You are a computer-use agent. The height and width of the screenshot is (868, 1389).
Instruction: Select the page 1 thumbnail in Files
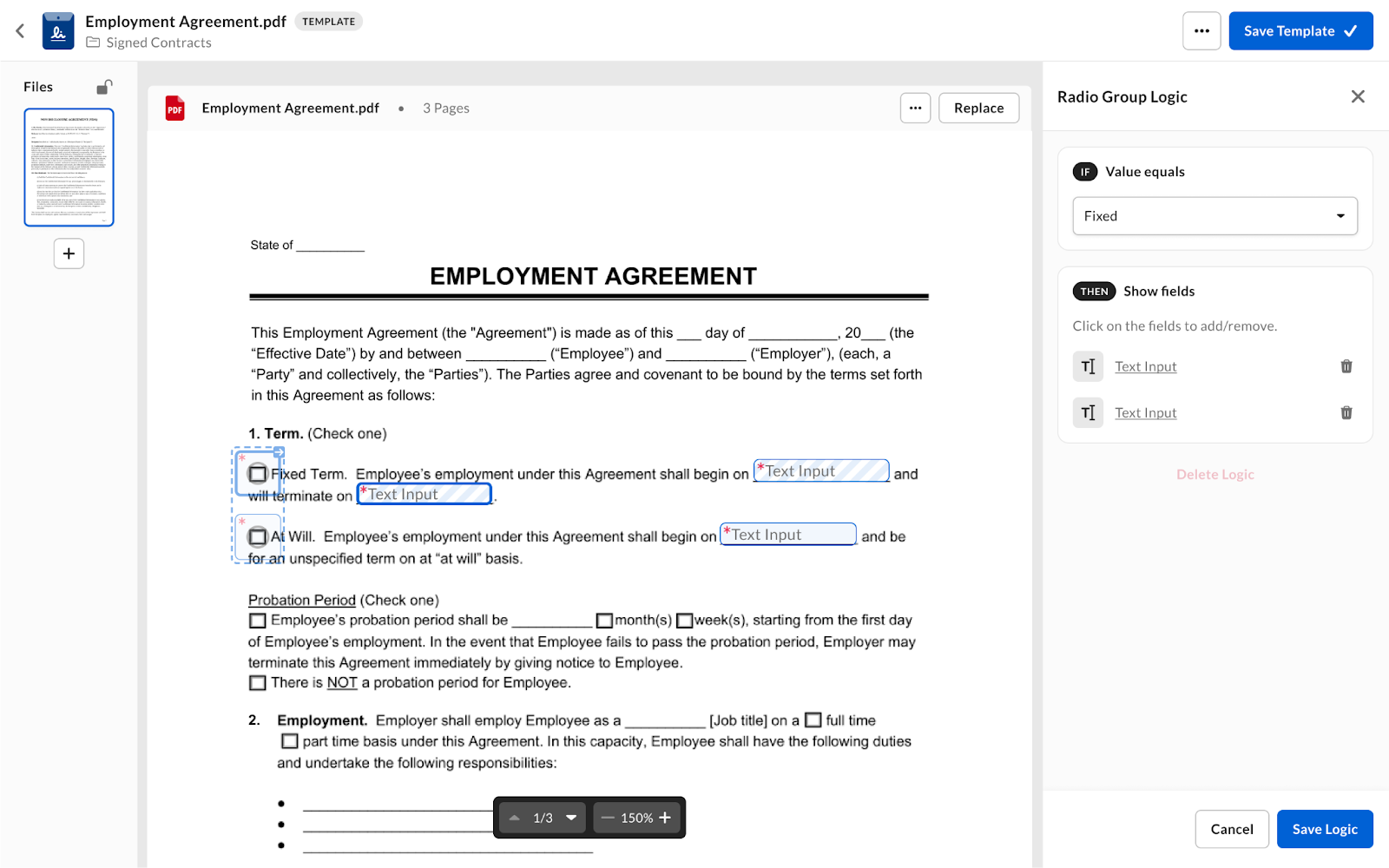coord(69,168)
